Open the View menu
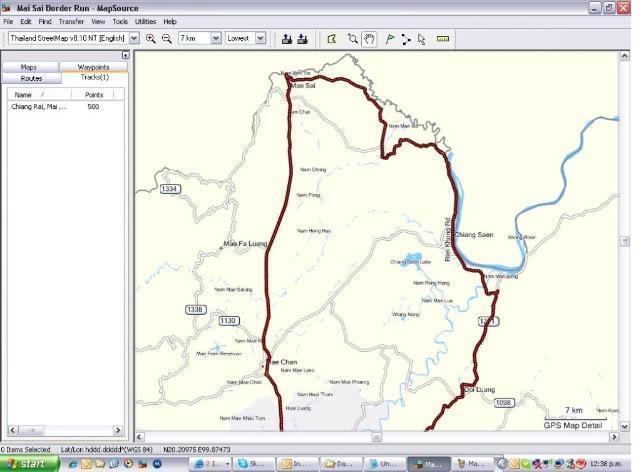 point(98,22)
